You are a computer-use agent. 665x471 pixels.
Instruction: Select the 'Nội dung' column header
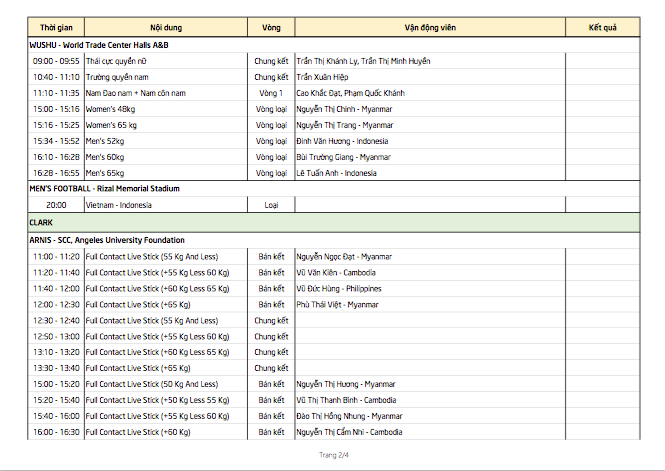pos(165,28)
